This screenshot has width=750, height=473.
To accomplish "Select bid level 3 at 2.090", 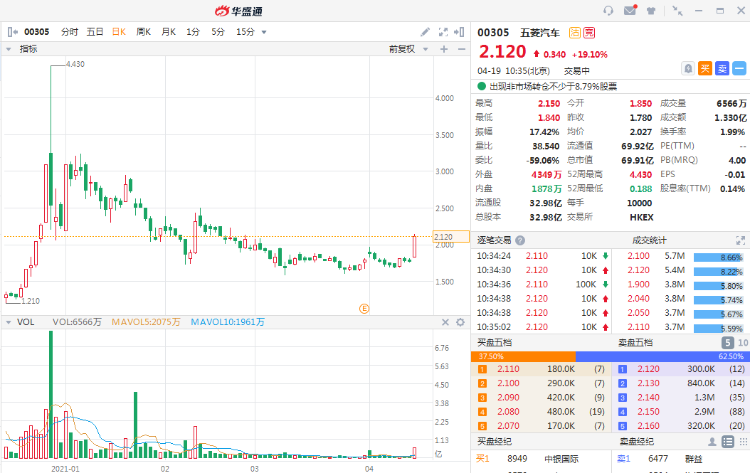I will click(541, 397).
